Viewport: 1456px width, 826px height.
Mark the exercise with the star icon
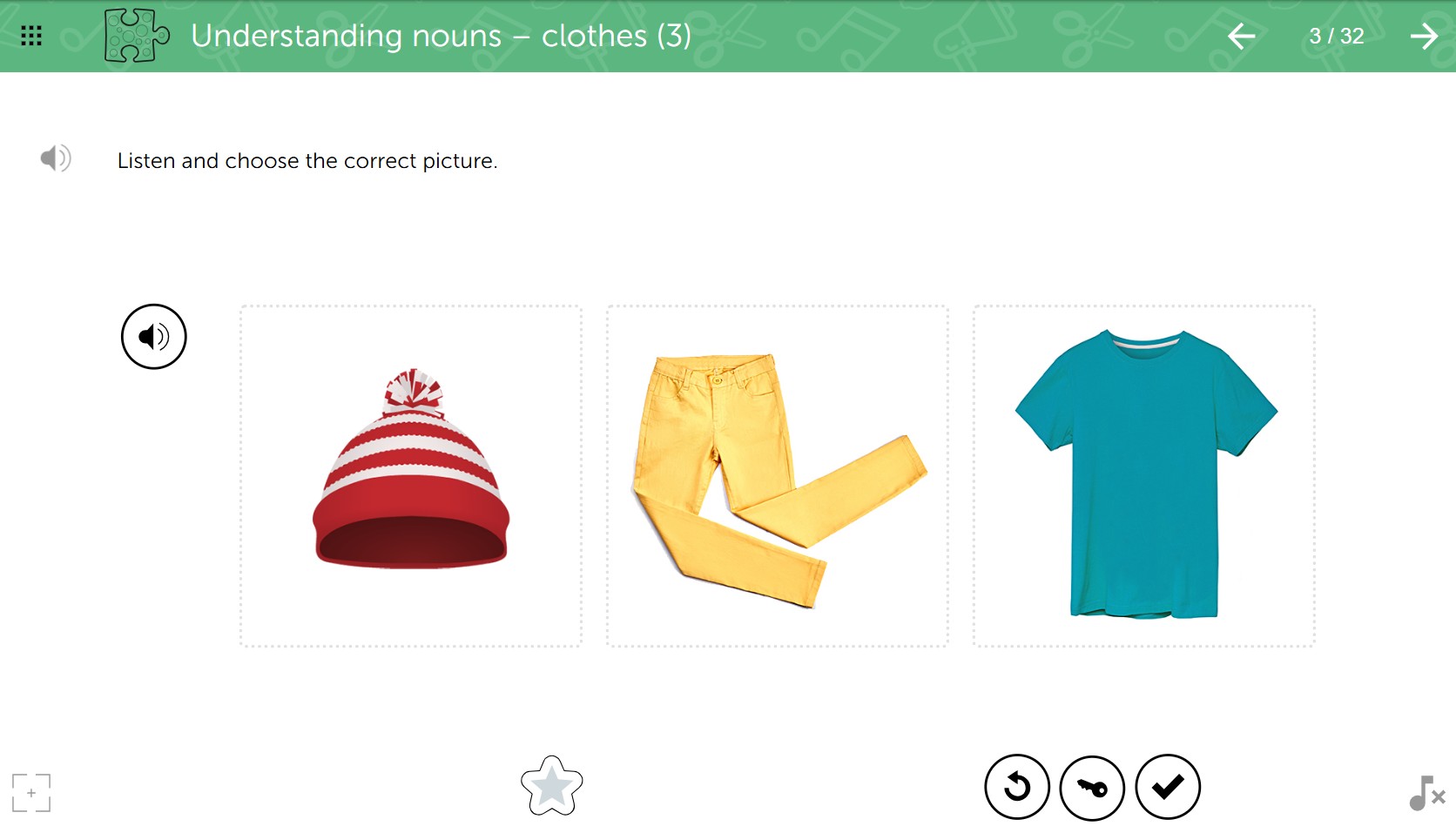point(551,786)
